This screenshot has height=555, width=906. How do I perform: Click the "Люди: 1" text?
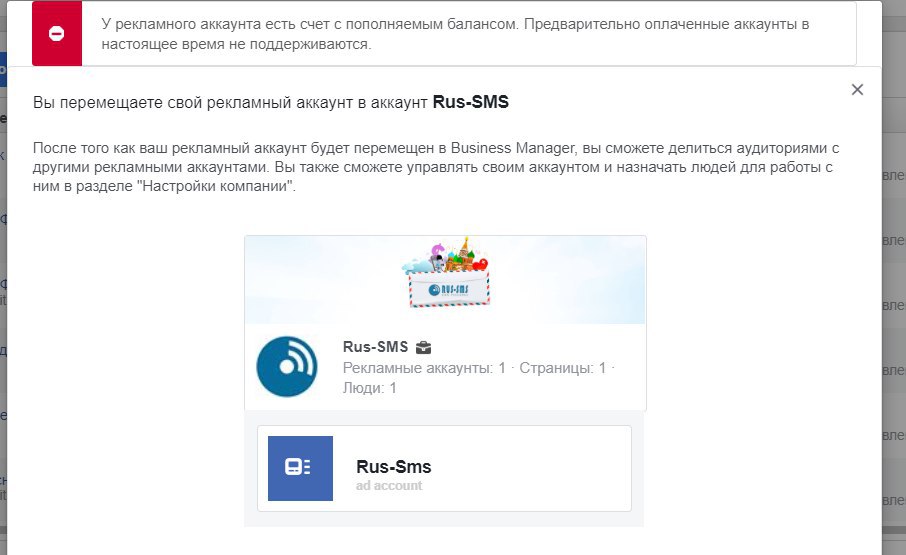[370, 388]
